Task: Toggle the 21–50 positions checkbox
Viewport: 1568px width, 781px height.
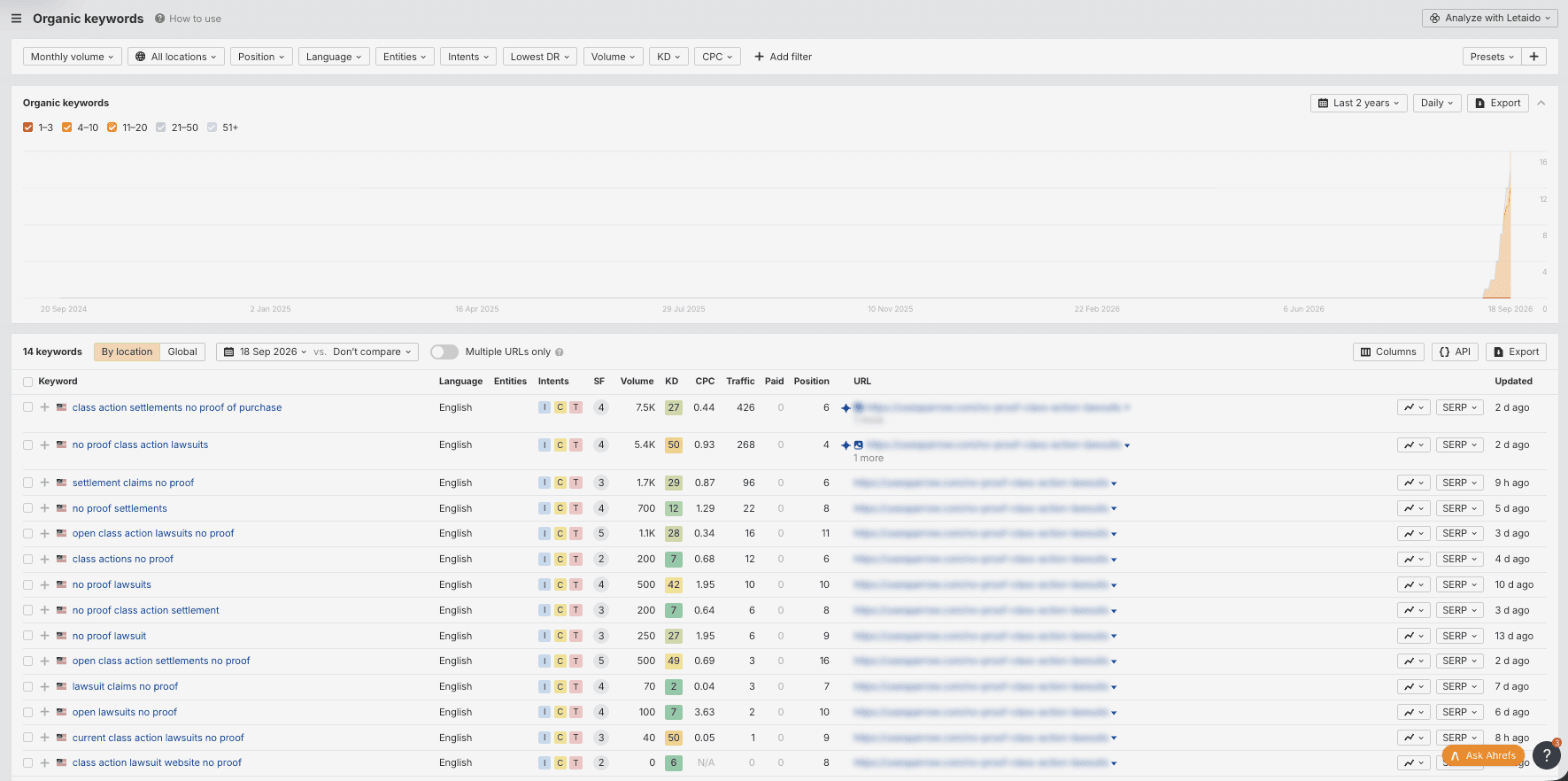Action: [160, 128]
